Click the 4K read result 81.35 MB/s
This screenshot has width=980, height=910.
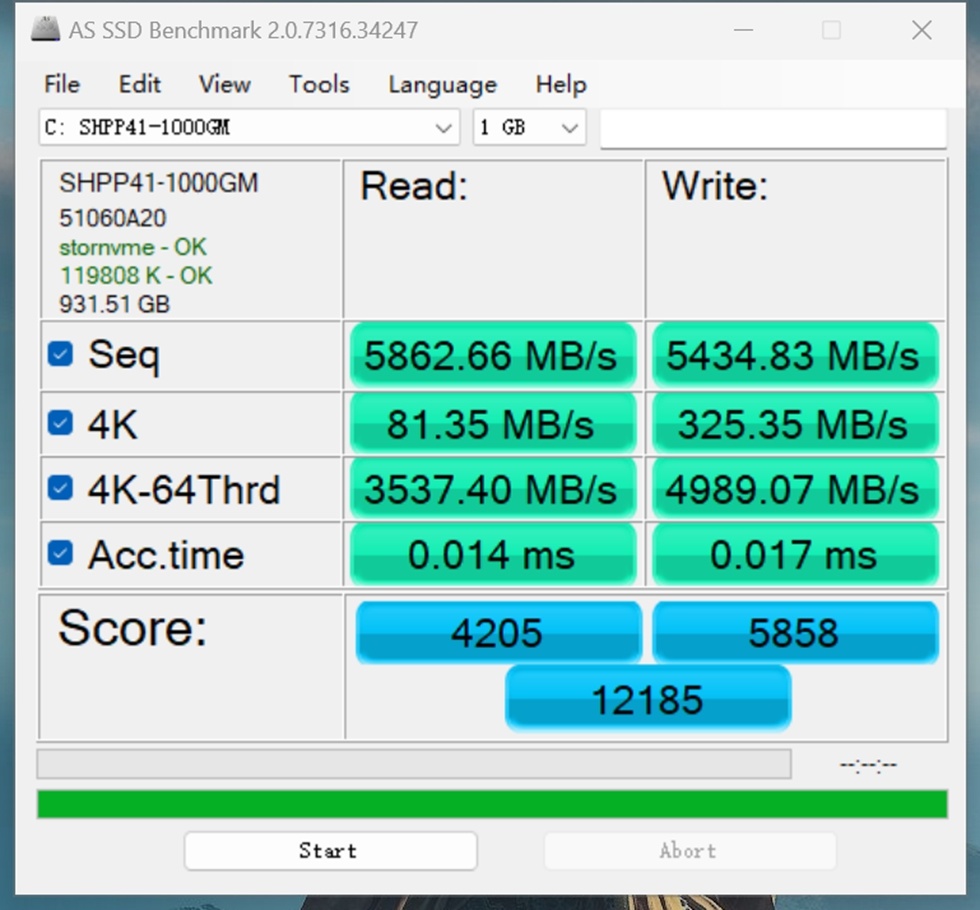(492, 424)
